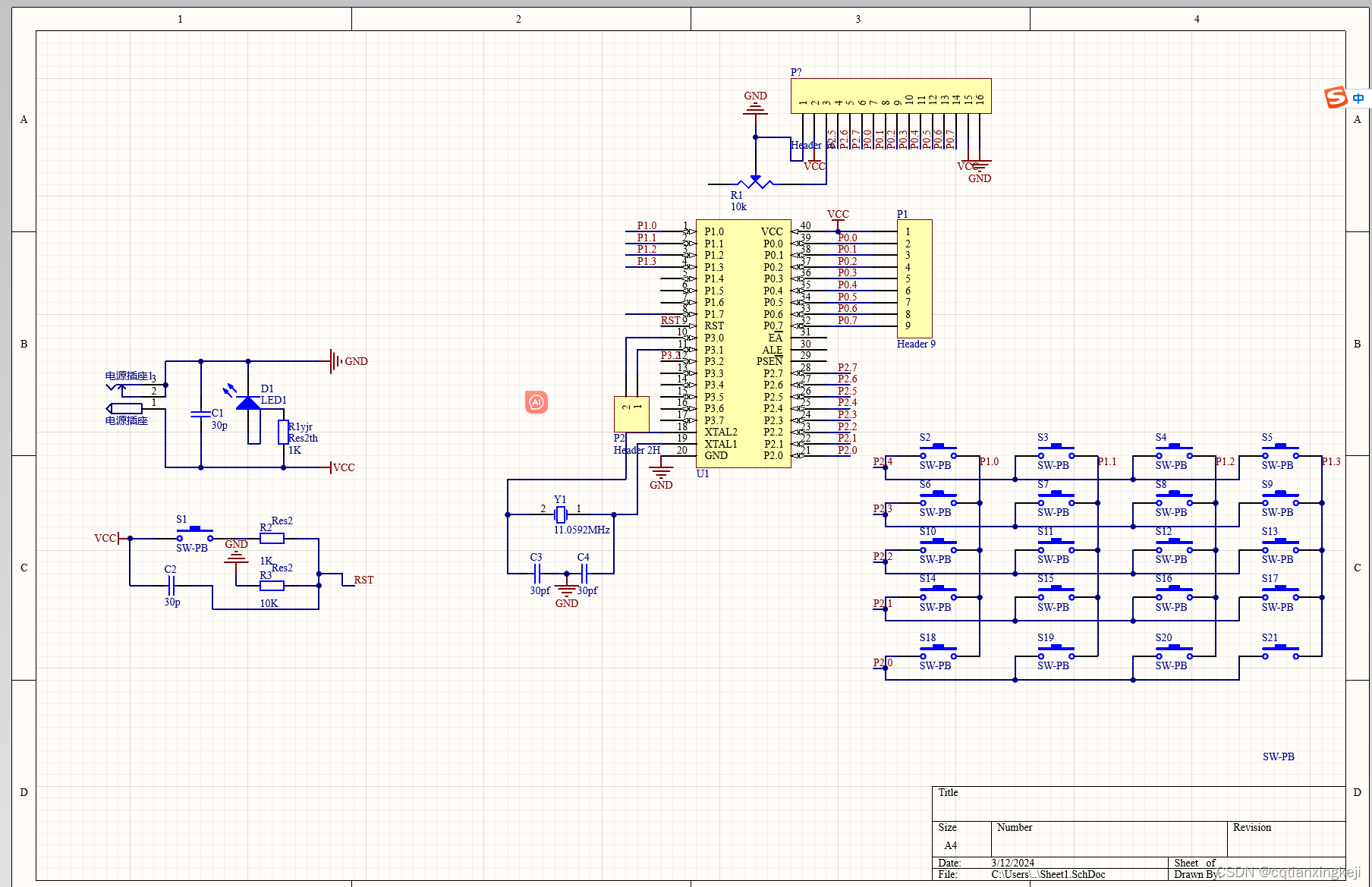Select capacitor C2 in reset circuit
This screenshot has height=887, width=1372.
171,585
